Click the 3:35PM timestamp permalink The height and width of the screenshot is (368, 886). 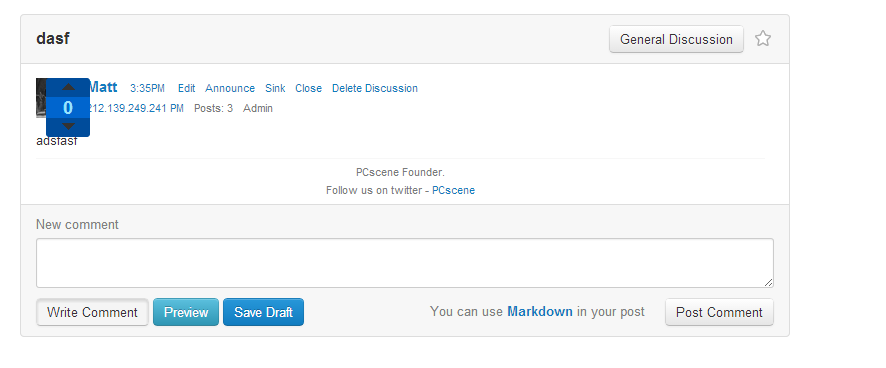[x=147, y=88]
